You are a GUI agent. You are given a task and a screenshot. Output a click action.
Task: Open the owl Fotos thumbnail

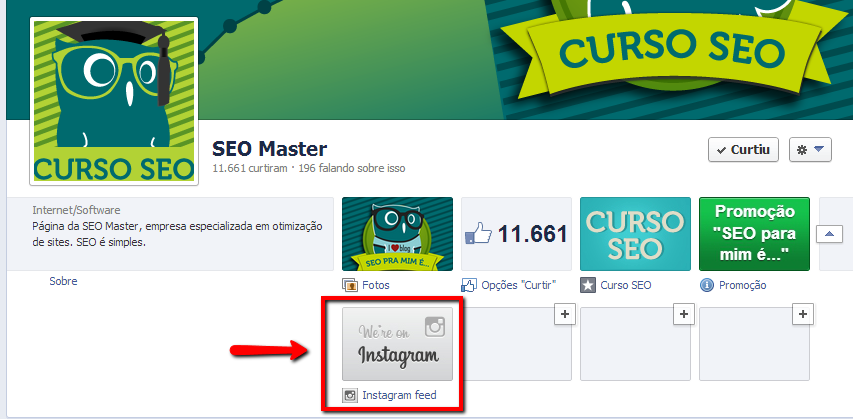click(x=397, y=234)
